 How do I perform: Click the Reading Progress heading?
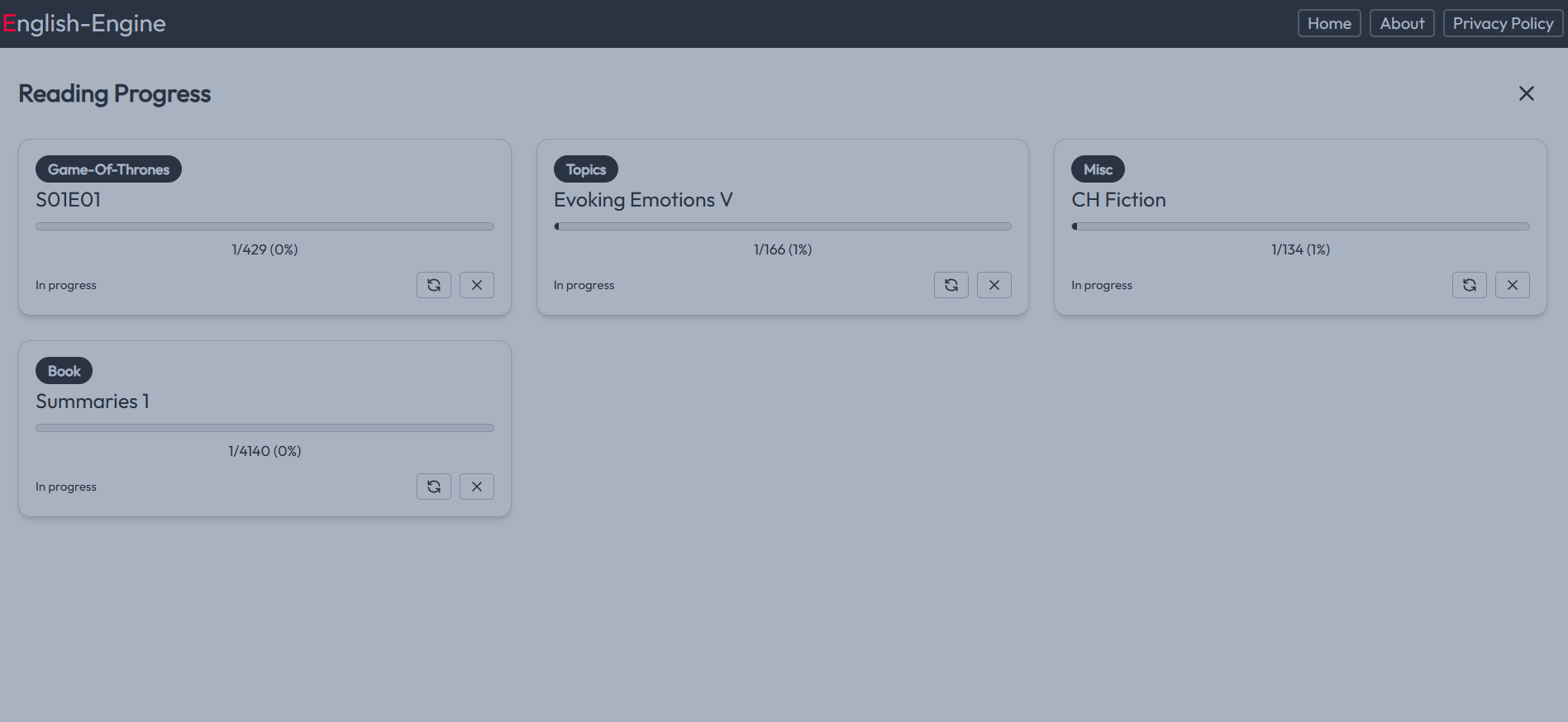115,94
